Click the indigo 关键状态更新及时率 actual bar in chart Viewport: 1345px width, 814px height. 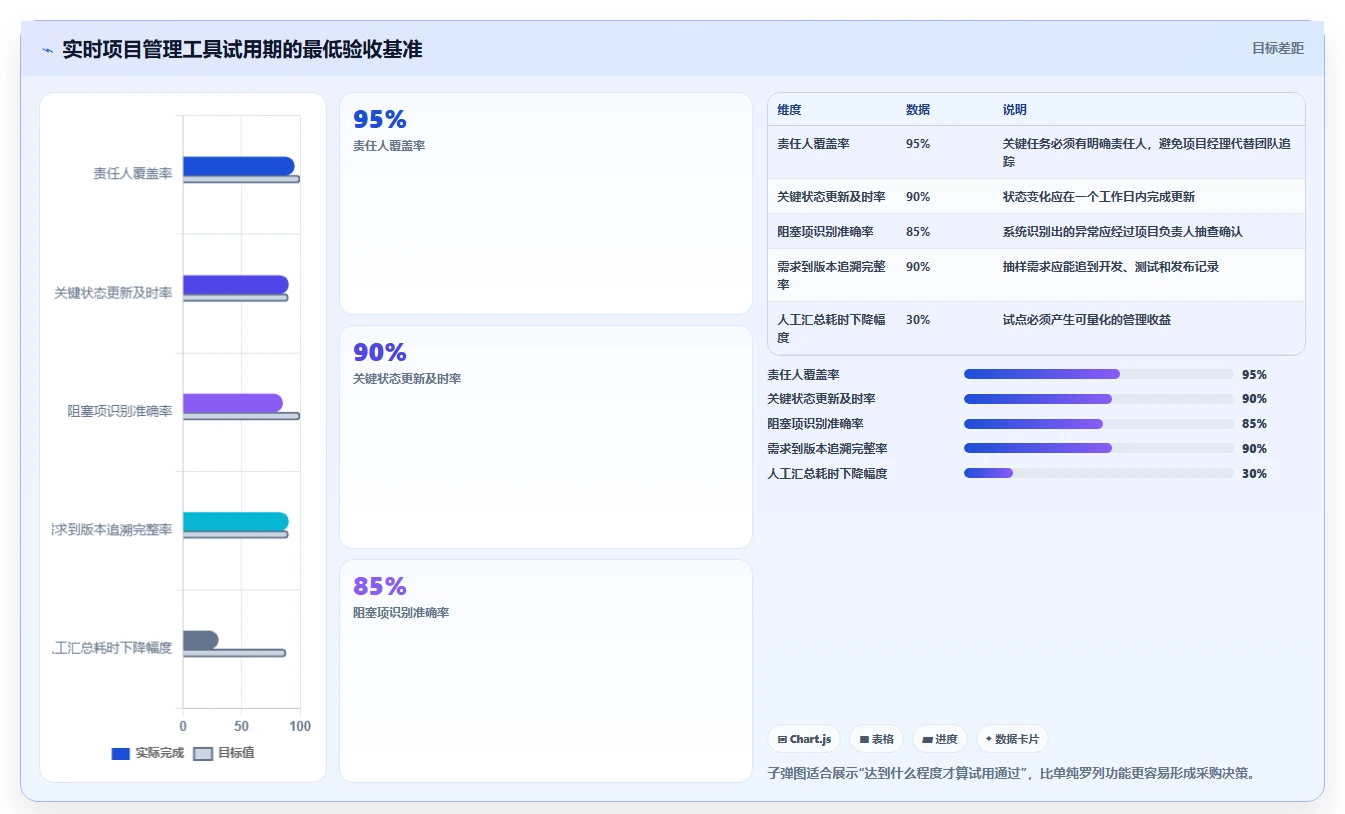click(235, 285)
